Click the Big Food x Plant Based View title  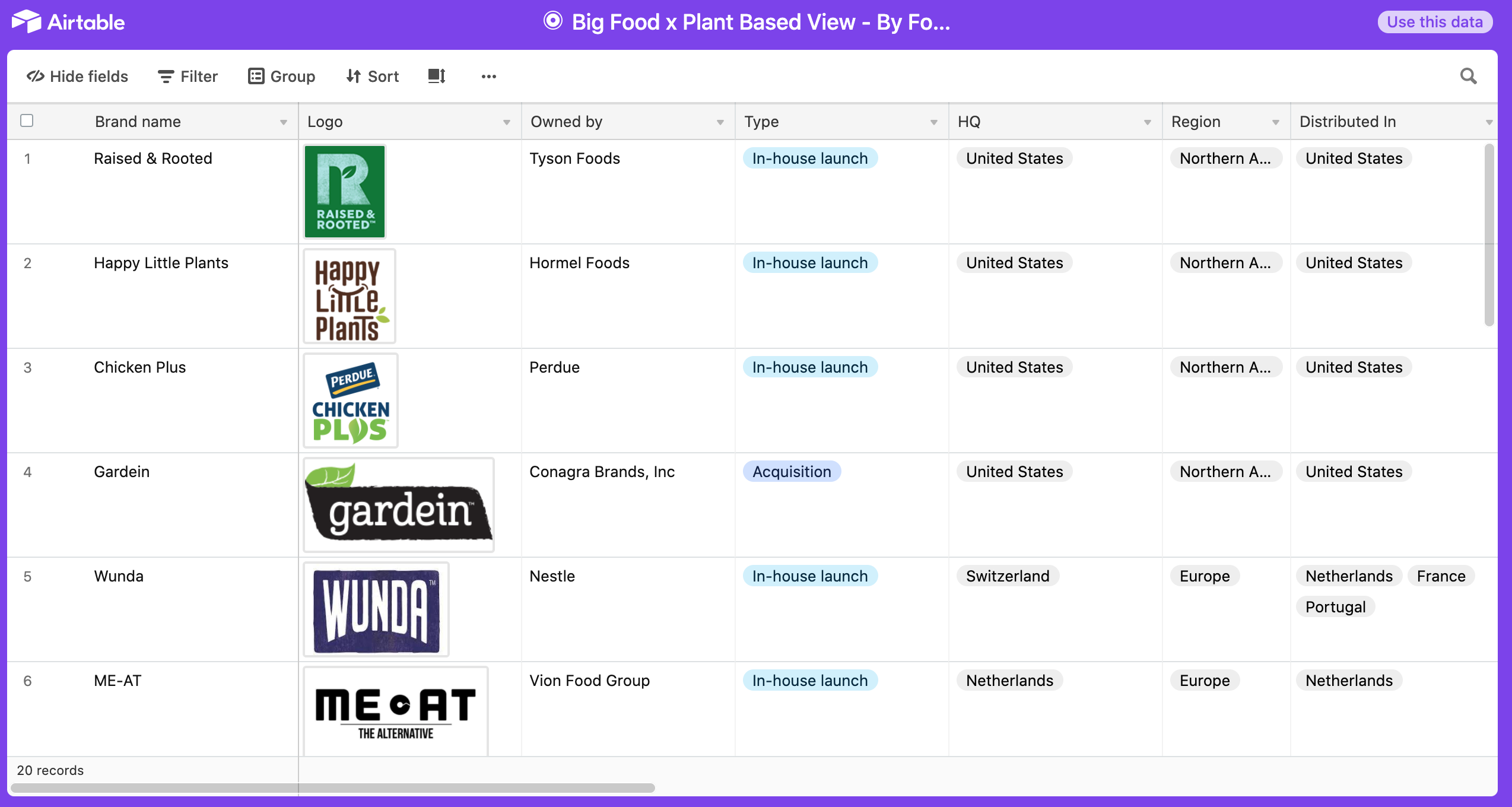point(761,22)
